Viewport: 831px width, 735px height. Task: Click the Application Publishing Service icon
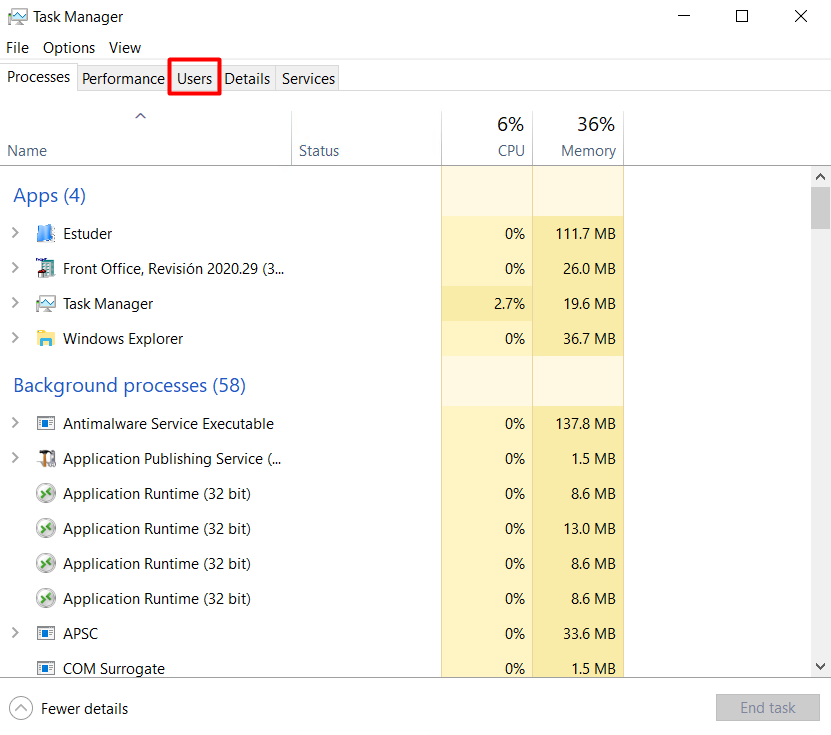46,458
